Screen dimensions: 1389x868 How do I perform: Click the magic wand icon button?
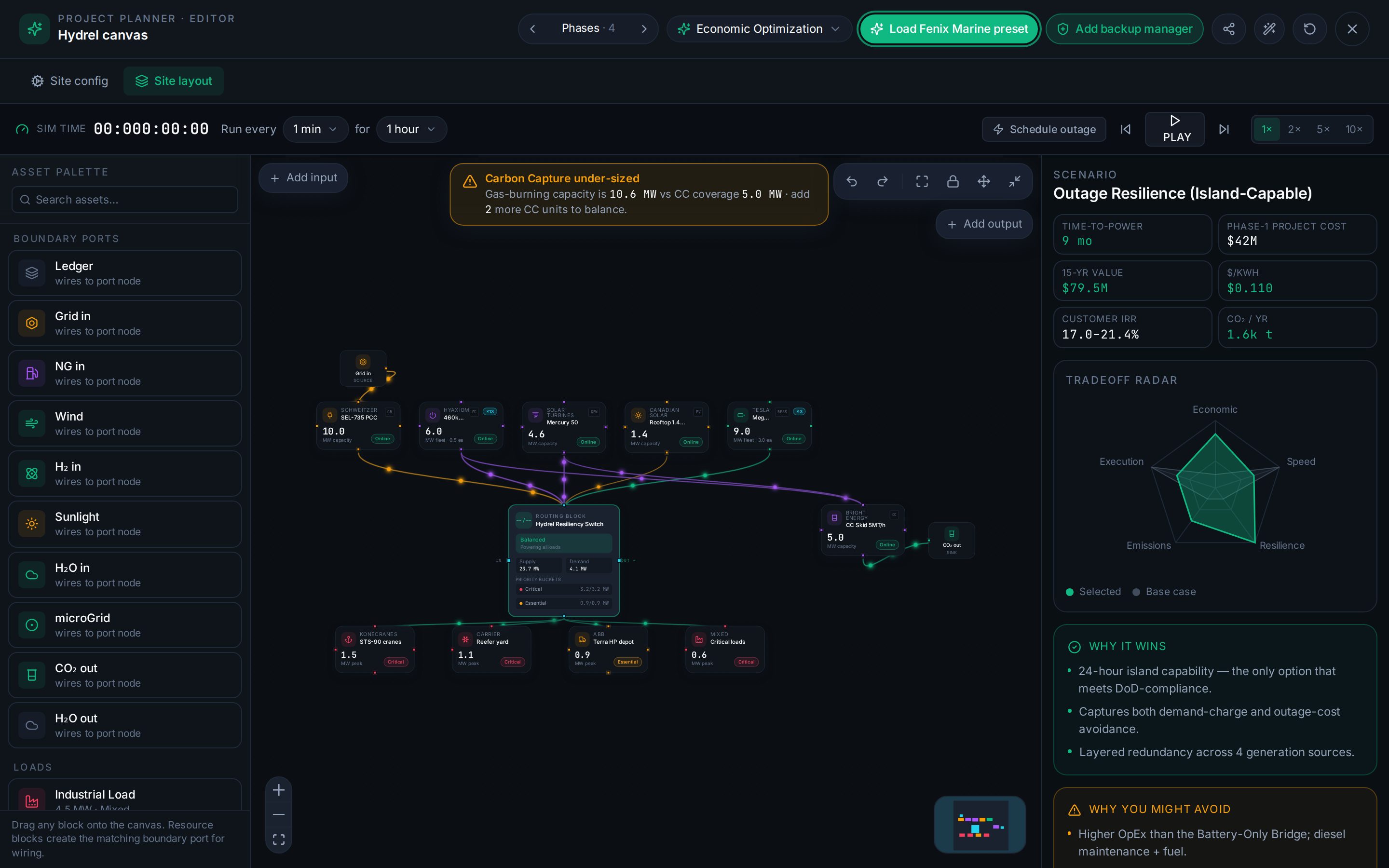coord(1269,29)
